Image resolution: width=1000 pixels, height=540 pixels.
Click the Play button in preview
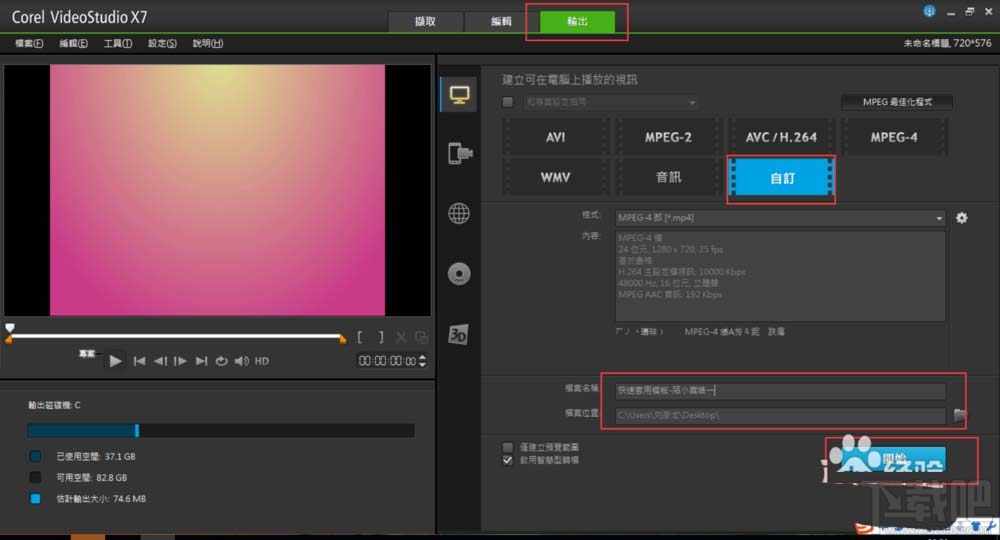point(116,361)
